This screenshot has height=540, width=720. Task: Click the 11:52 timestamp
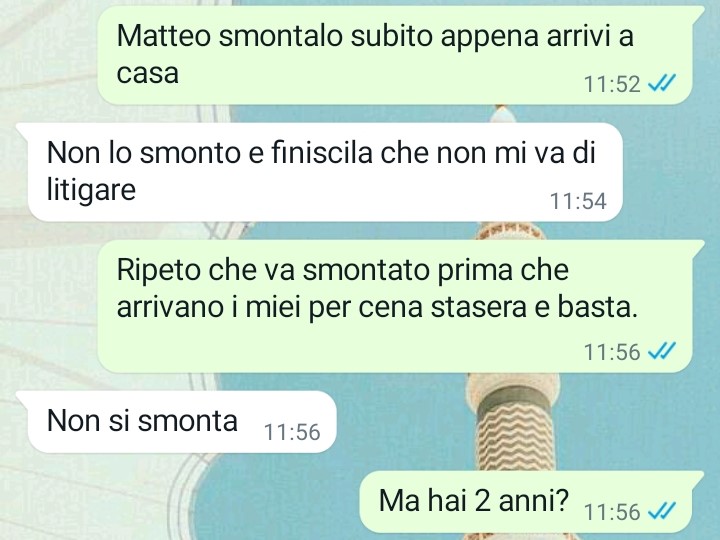click(x=612, y=84)
